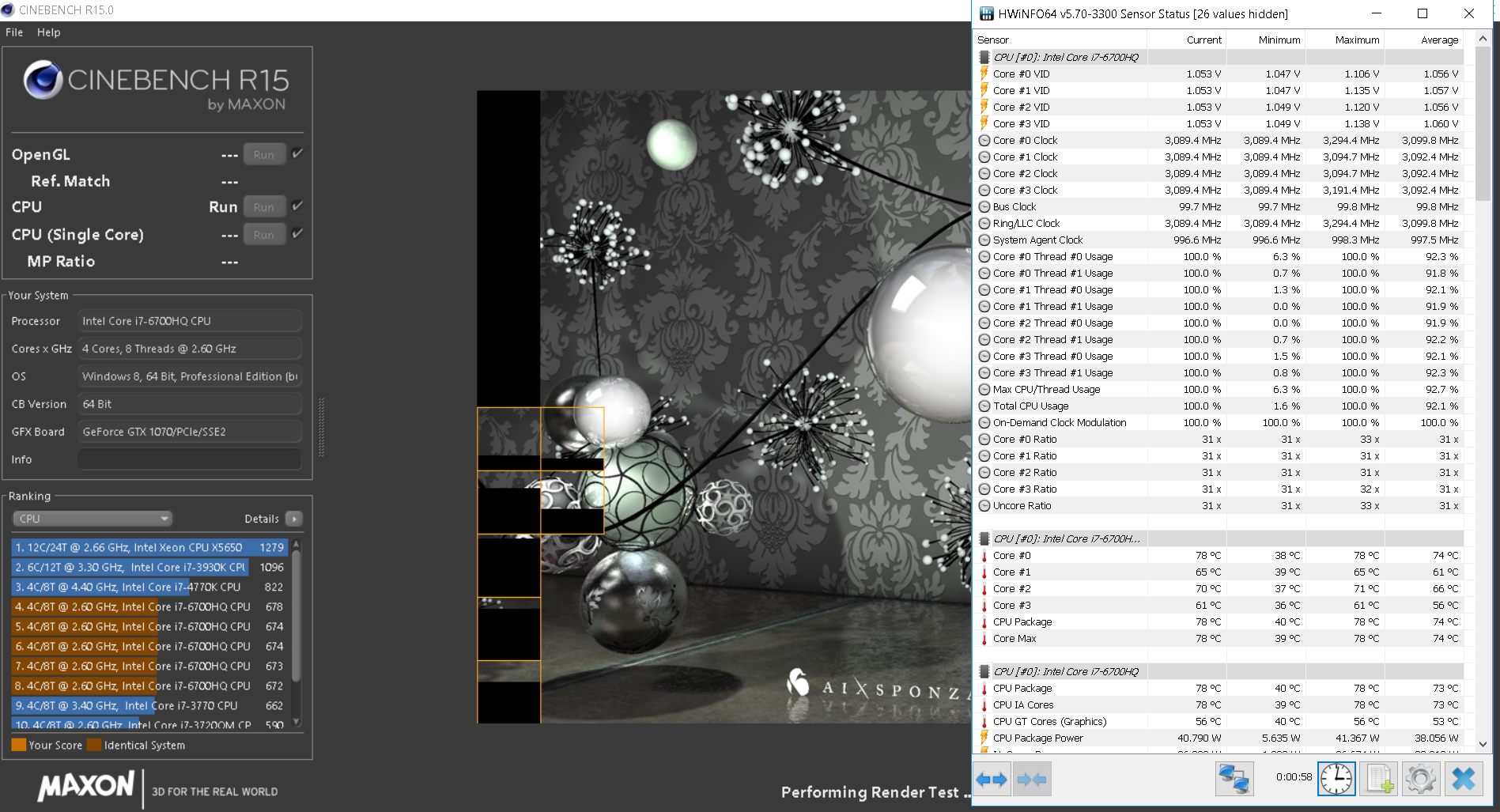Click the circle icon beside On-Demand Clock Modulation
Viewport: 1500px width, 812px height.
click(984, 422)
